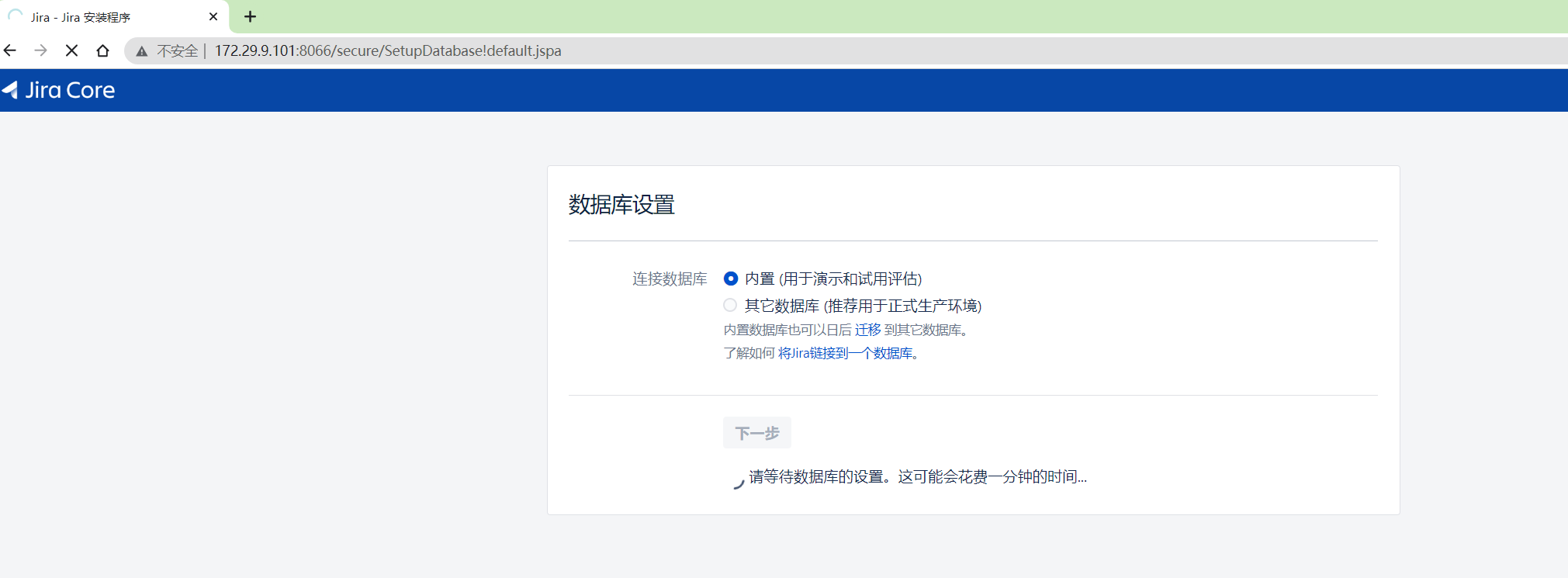Screen dimensions: 1568x578
Task: Select 内置 (用于演示和试用评估) radio option
Action: 730,279
